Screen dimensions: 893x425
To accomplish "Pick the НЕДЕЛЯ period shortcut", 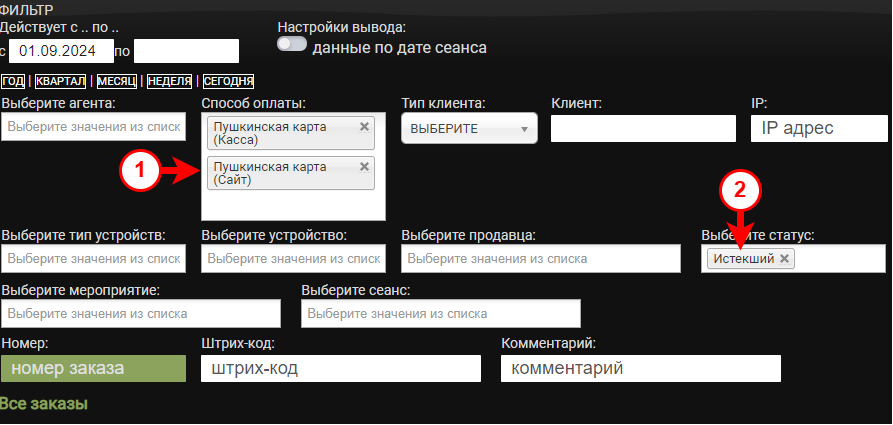I will point(168,81).
